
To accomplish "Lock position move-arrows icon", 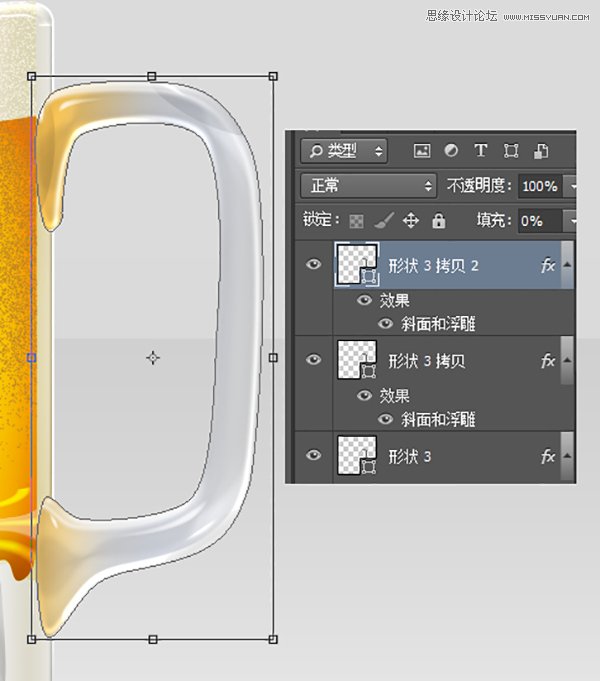I will pyautogui.click(x=411, y=221).
